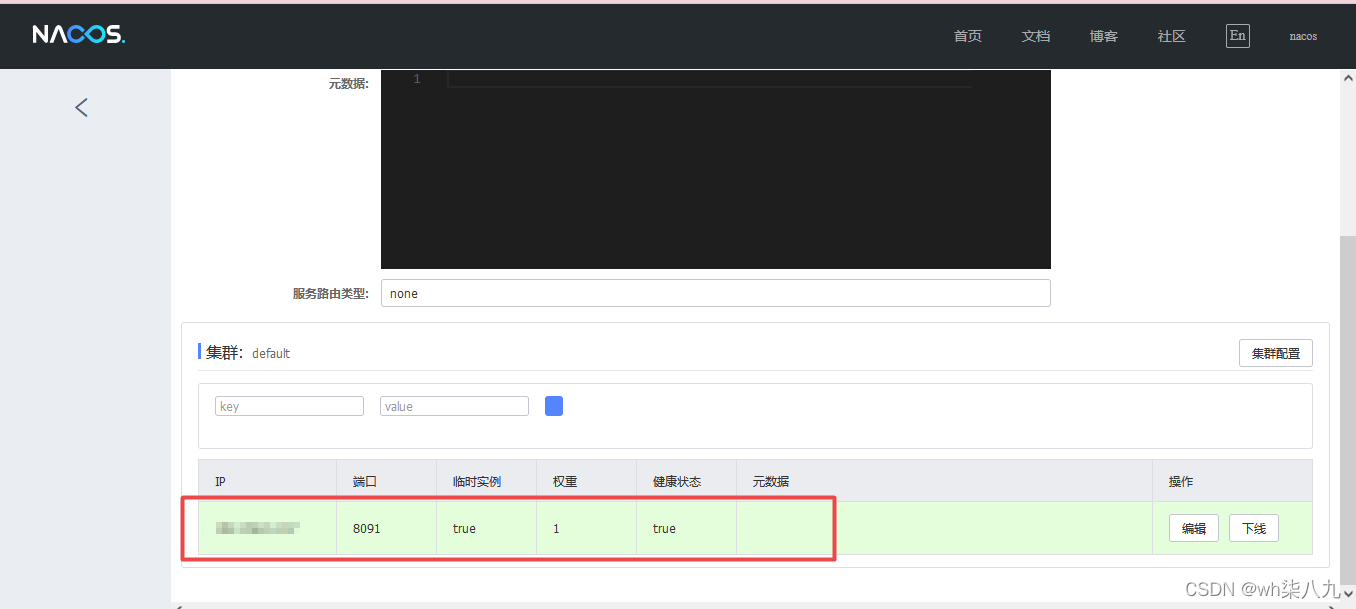Open the 社区 navigation link
Screen dimensions: 1356x609
click(x=1172, y=36)
